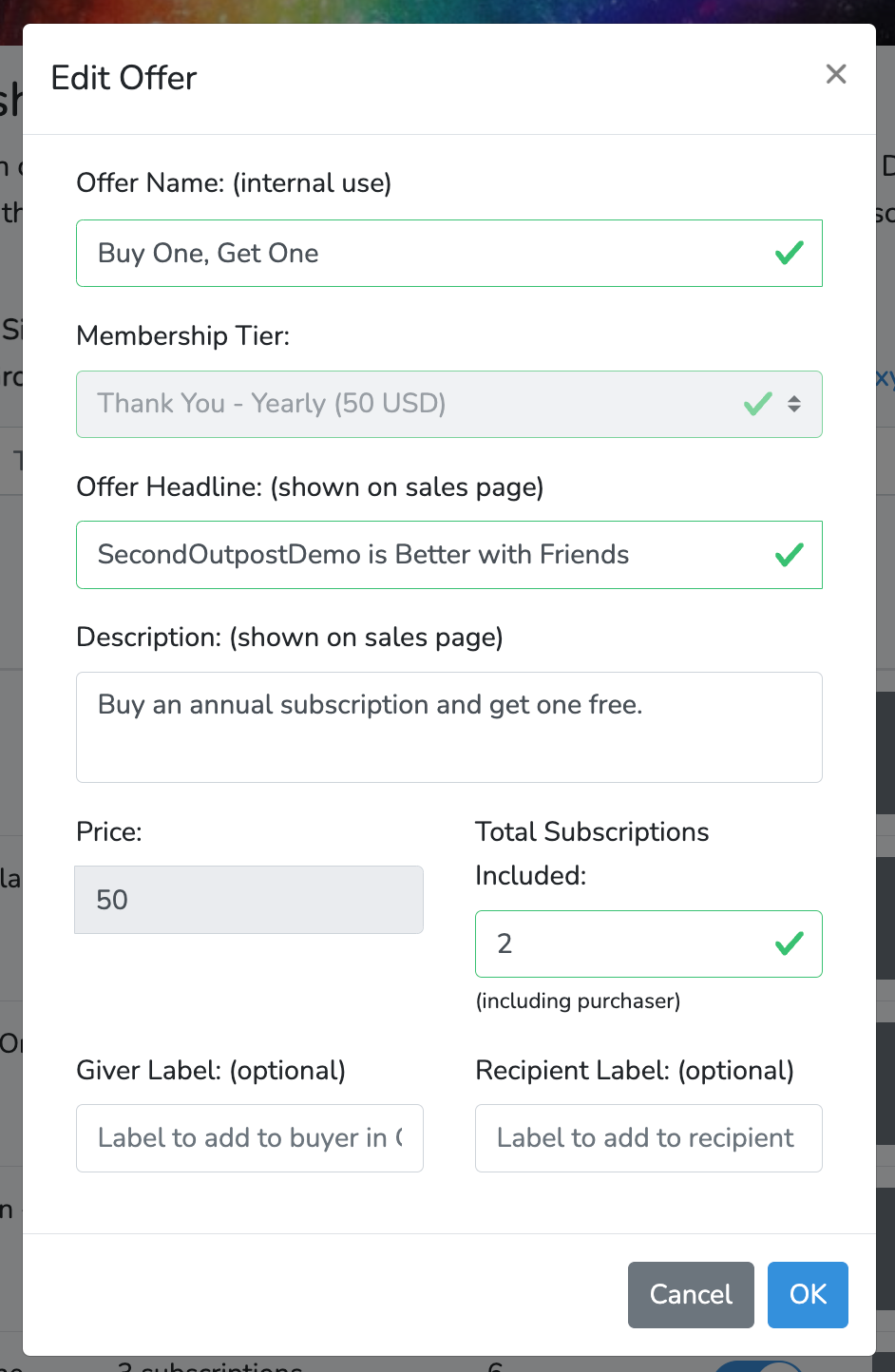895x1372 pixels.
Task: Click the Offer Name (internal use) label
Action: 234,182
